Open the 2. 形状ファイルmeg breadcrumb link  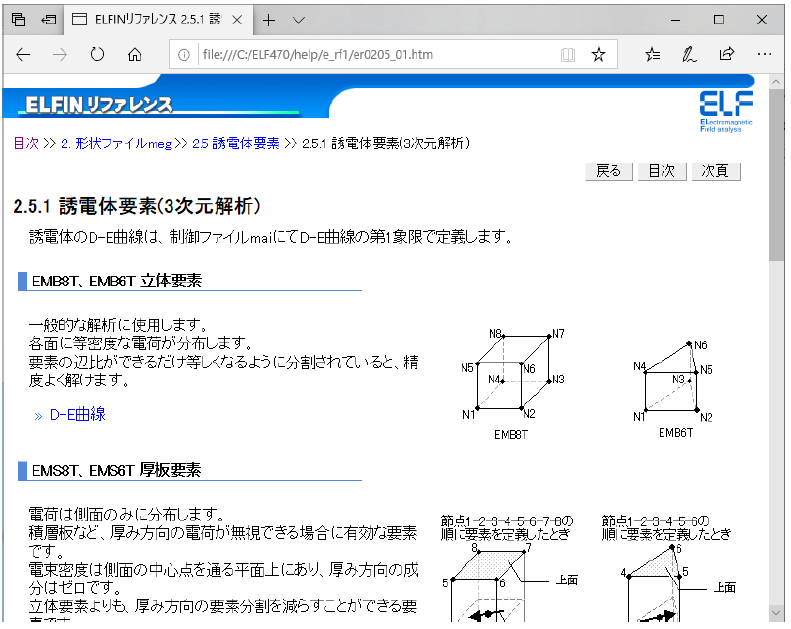tap(117, 144)
